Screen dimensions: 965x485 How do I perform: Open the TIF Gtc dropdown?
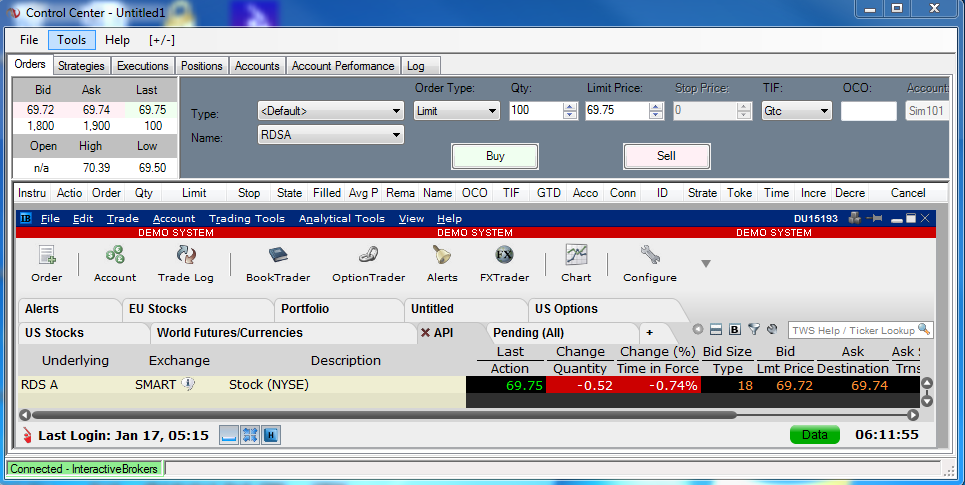point(824,111)
